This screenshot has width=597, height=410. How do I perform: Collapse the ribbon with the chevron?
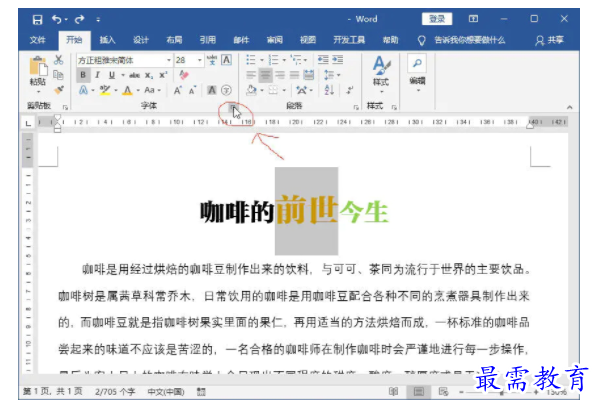(570, 107)
